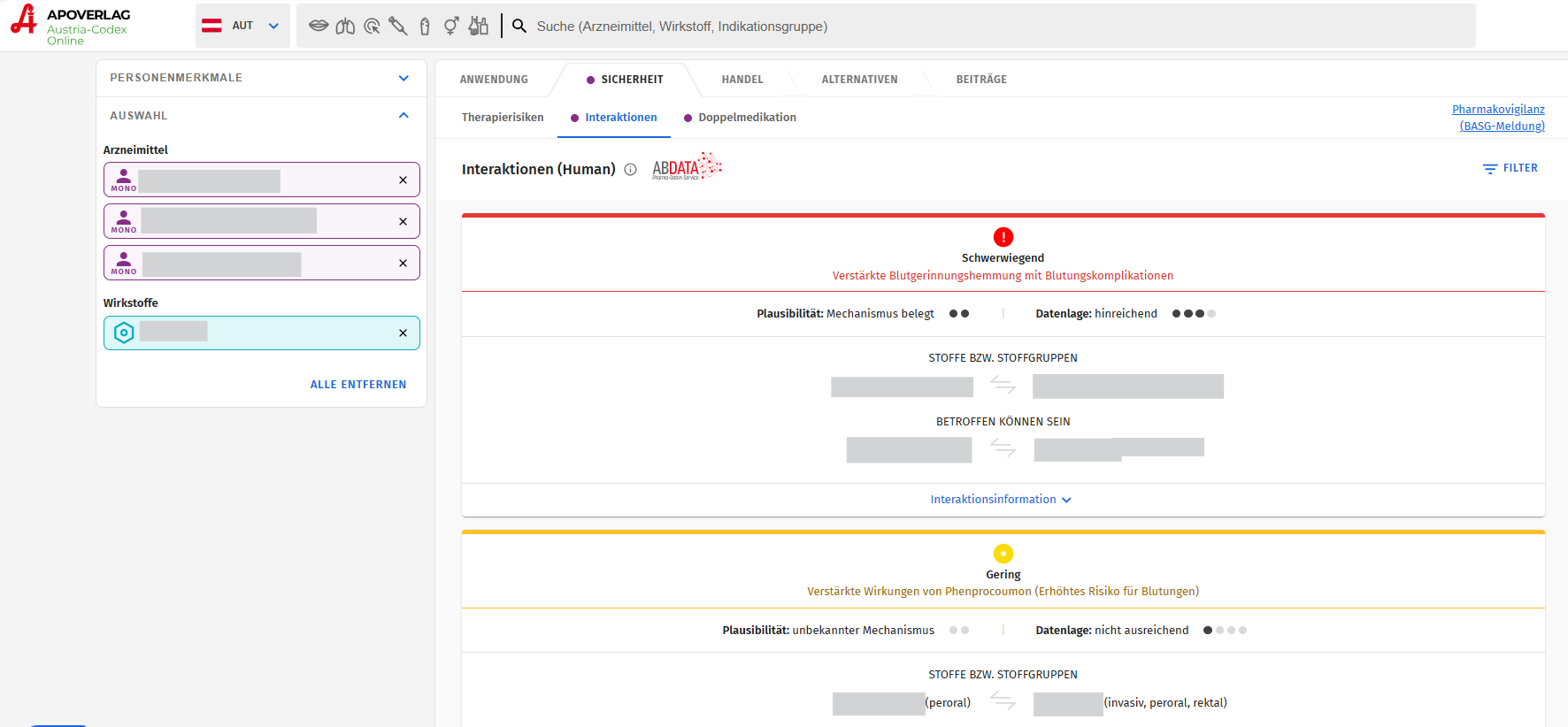Open the FILTER button
This screenshot has height=727, width=1568.
(1510, 168)
